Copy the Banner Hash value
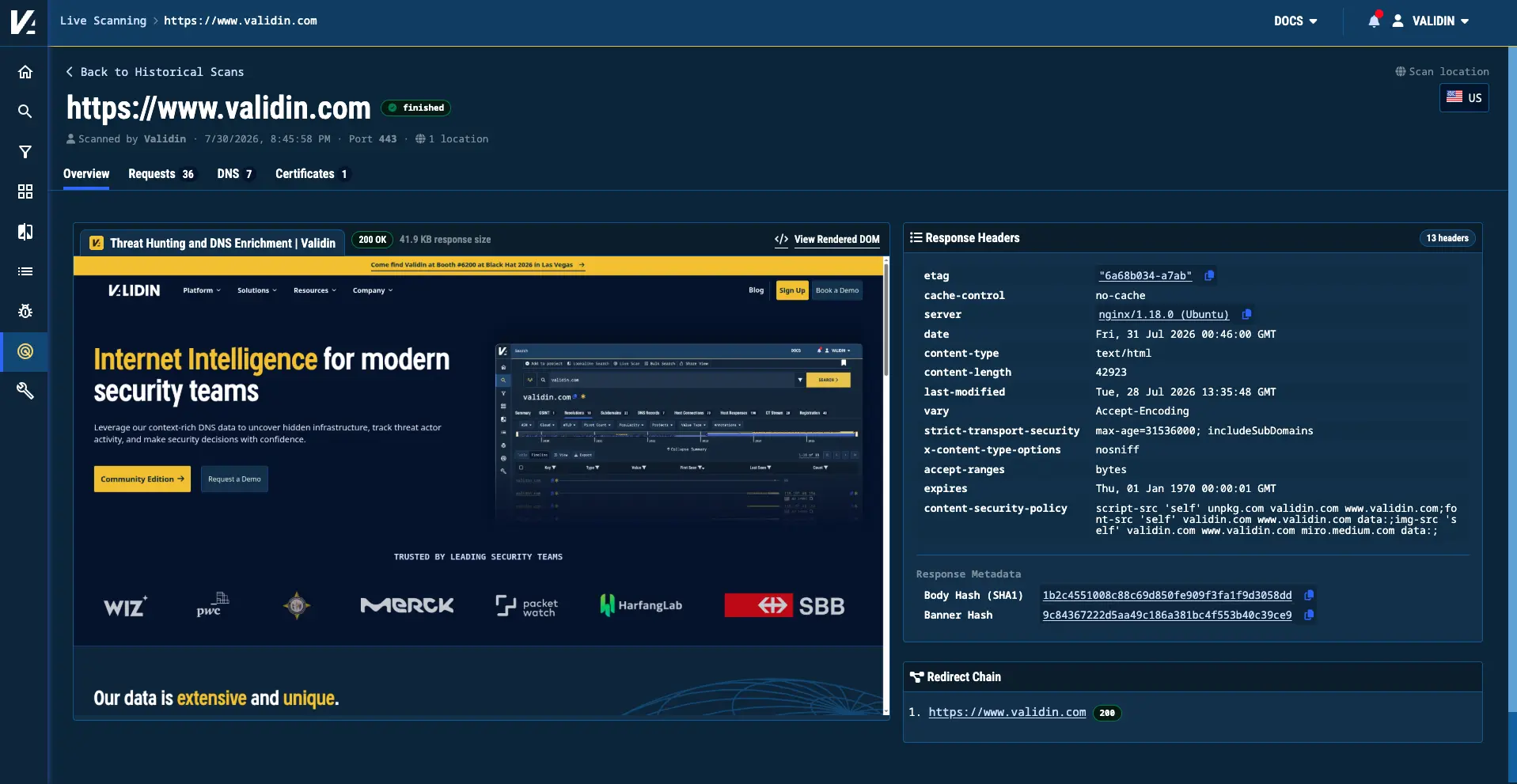 pyautogui.click(x=1309, y=615)
